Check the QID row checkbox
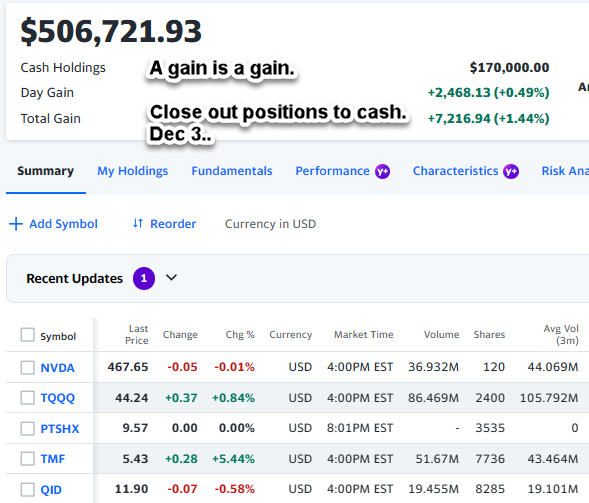 pos(27,489)
